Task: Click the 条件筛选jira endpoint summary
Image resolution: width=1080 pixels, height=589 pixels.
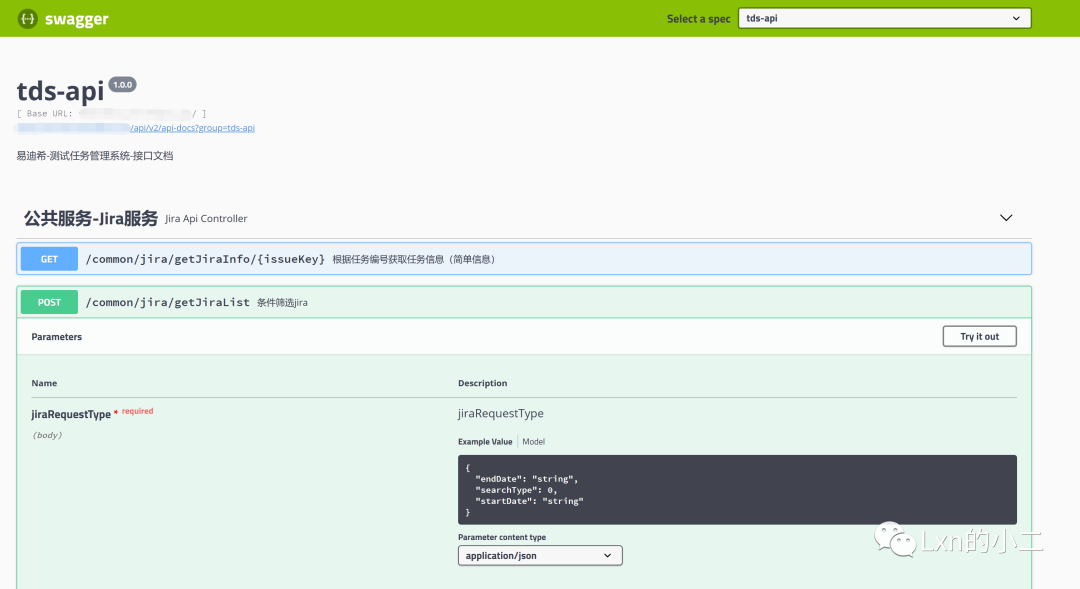Action: click(x=282, y=302)
